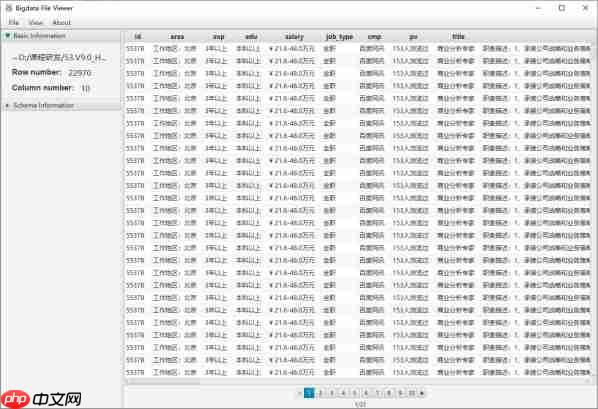Open the About menu
The height and width of the screenshot is (409, 598).
pyautogui.click(x=61, y=23)
